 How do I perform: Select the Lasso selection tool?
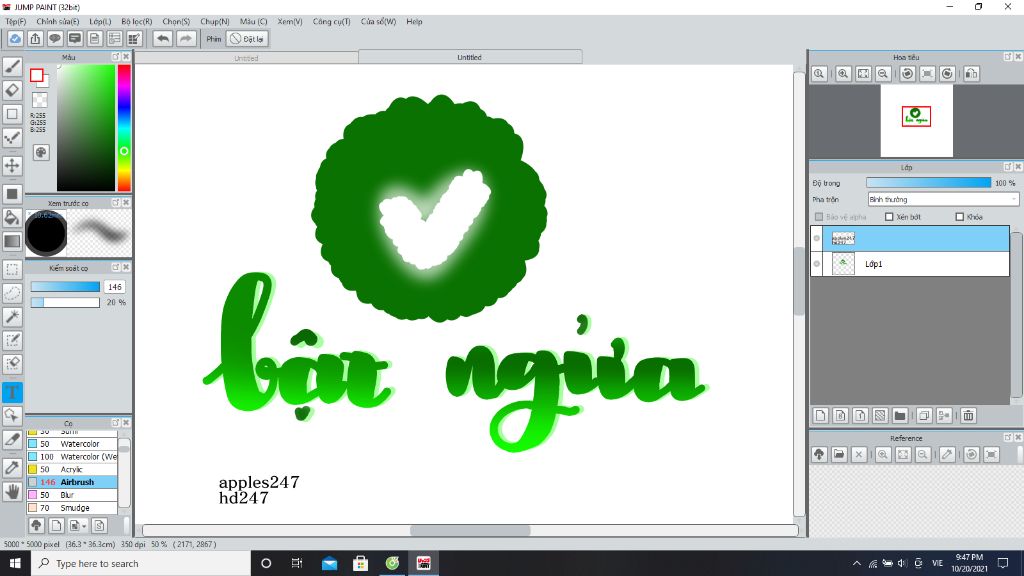[x=12, y=293]
